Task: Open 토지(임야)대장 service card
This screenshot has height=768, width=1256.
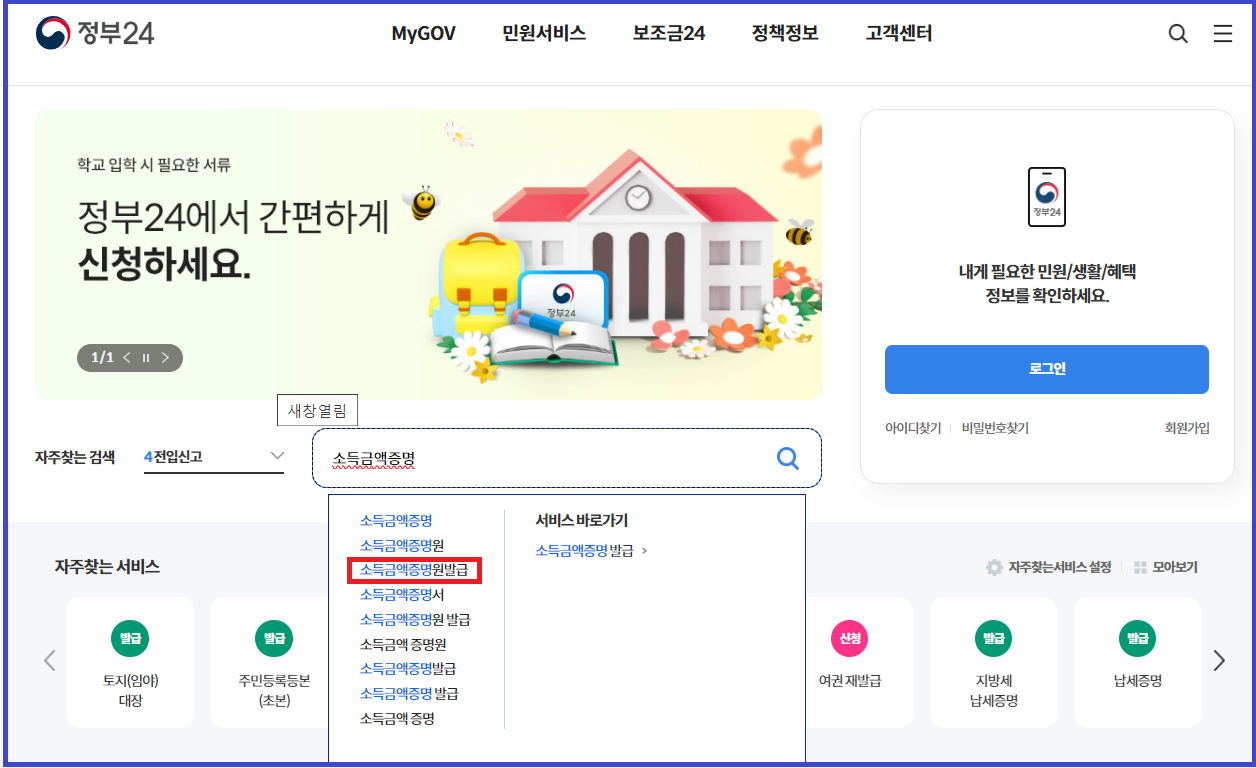Action: click(130, 662)
